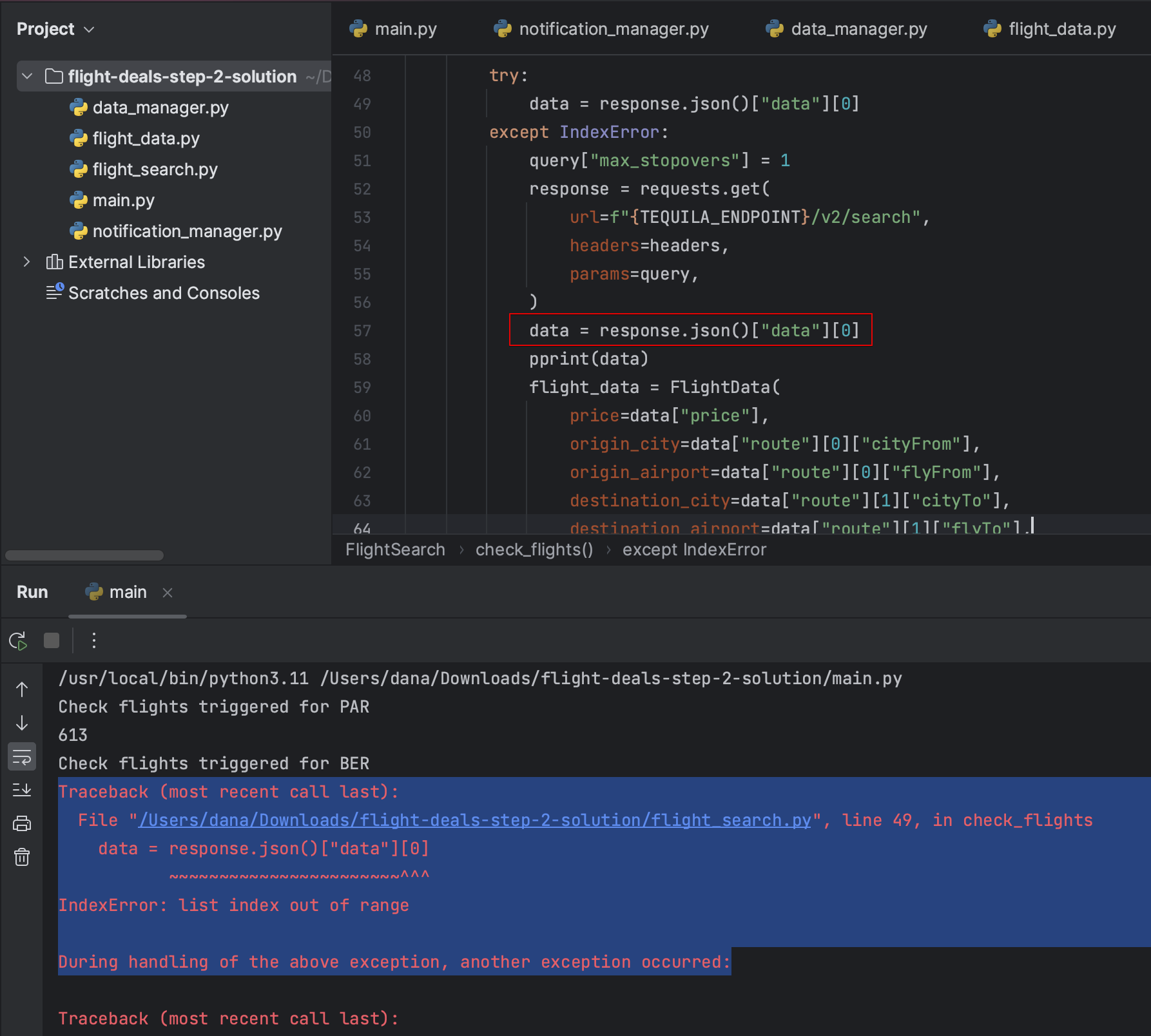The image size is (1151, 1036).
Task: Click 'IndexError: list index out of range' text
Action: [x=233, y=905]
